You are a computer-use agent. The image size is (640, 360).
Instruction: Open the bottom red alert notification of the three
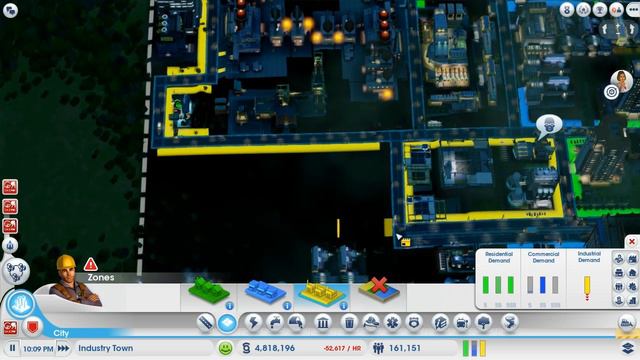(x=10, y=226)
